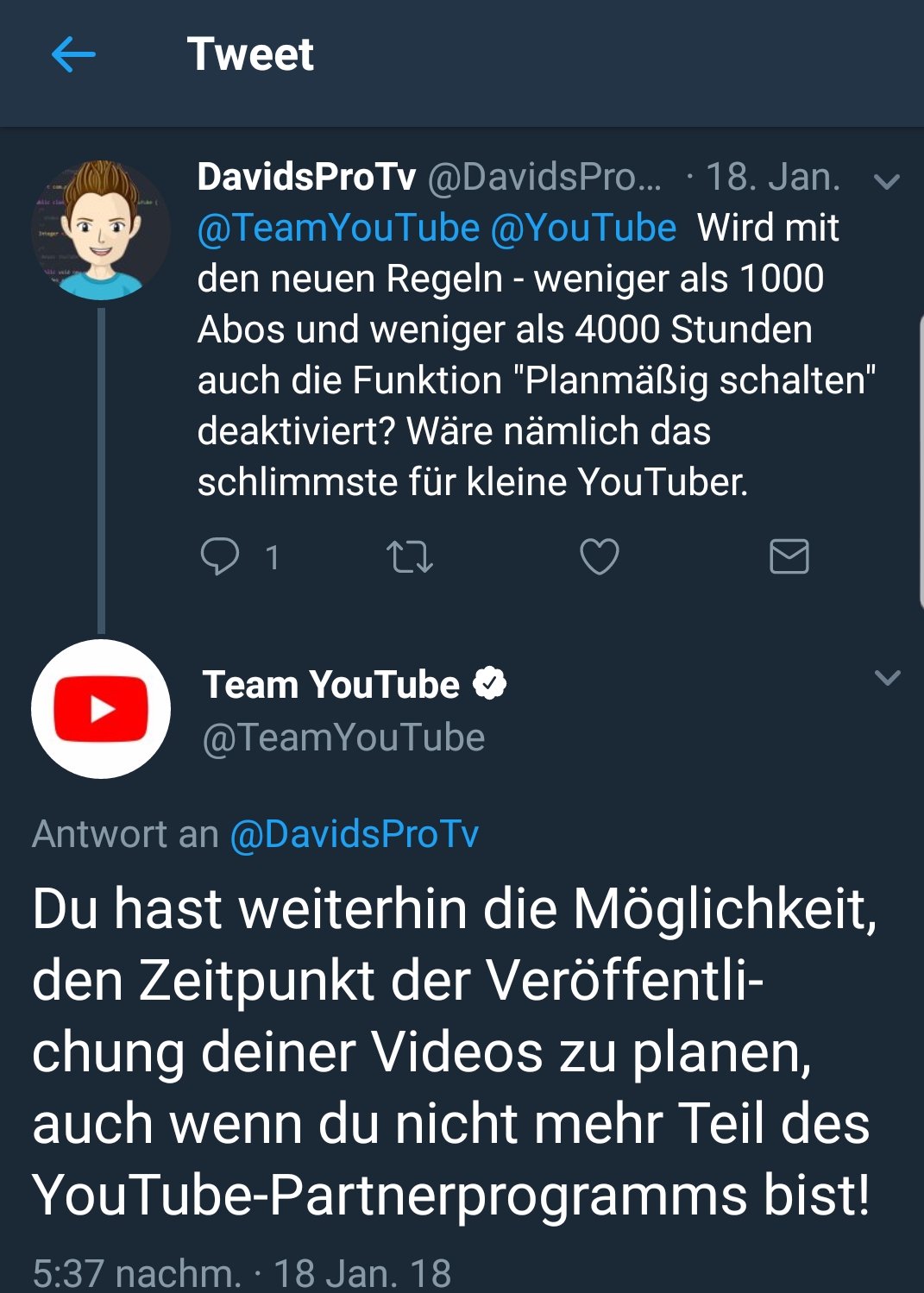Open DavidsProTv's cartoon avatar
Screen dimensions: 924x1293
[x=101, y=230]
